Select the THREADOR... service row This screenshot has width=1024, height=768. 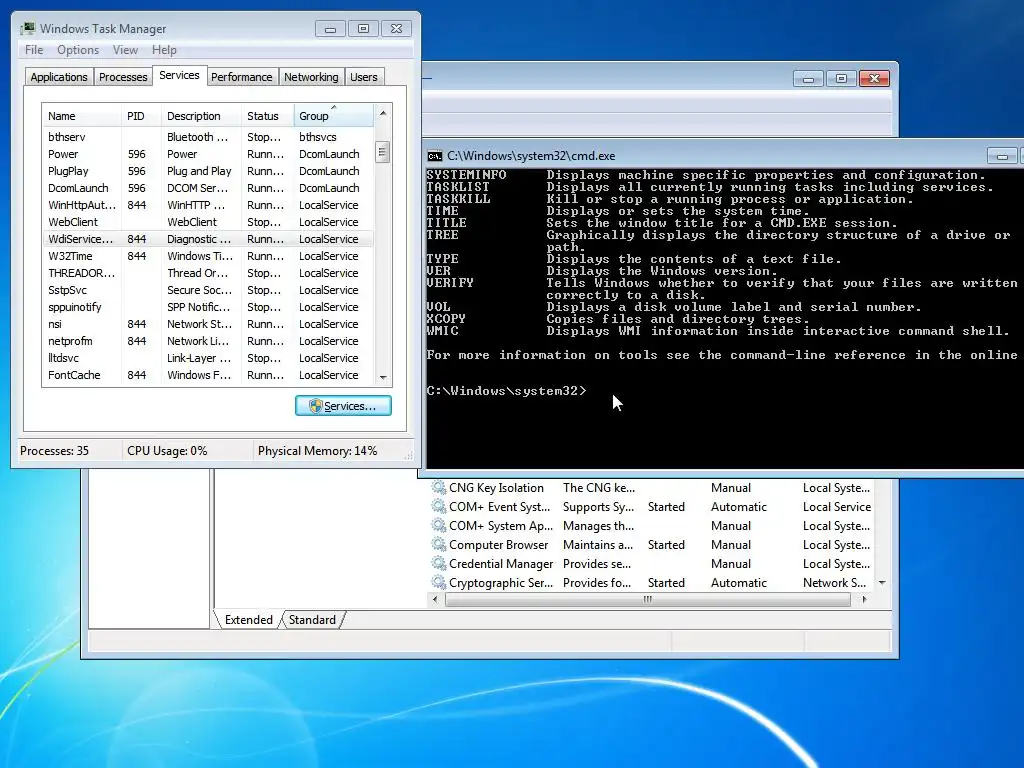[208, 273]
